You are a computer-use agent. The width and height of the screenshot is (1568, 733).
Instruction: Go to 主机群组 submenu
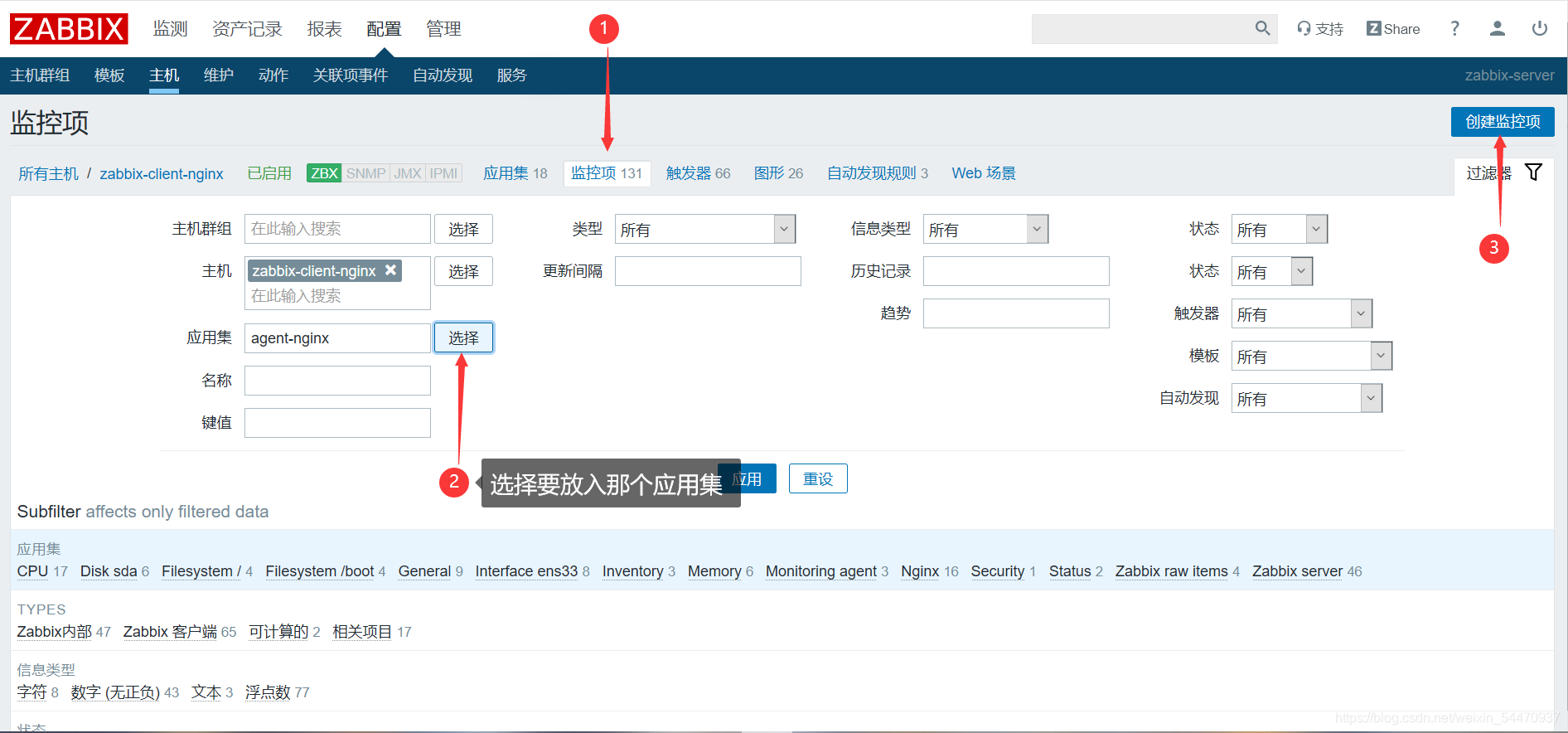(40, 75)
